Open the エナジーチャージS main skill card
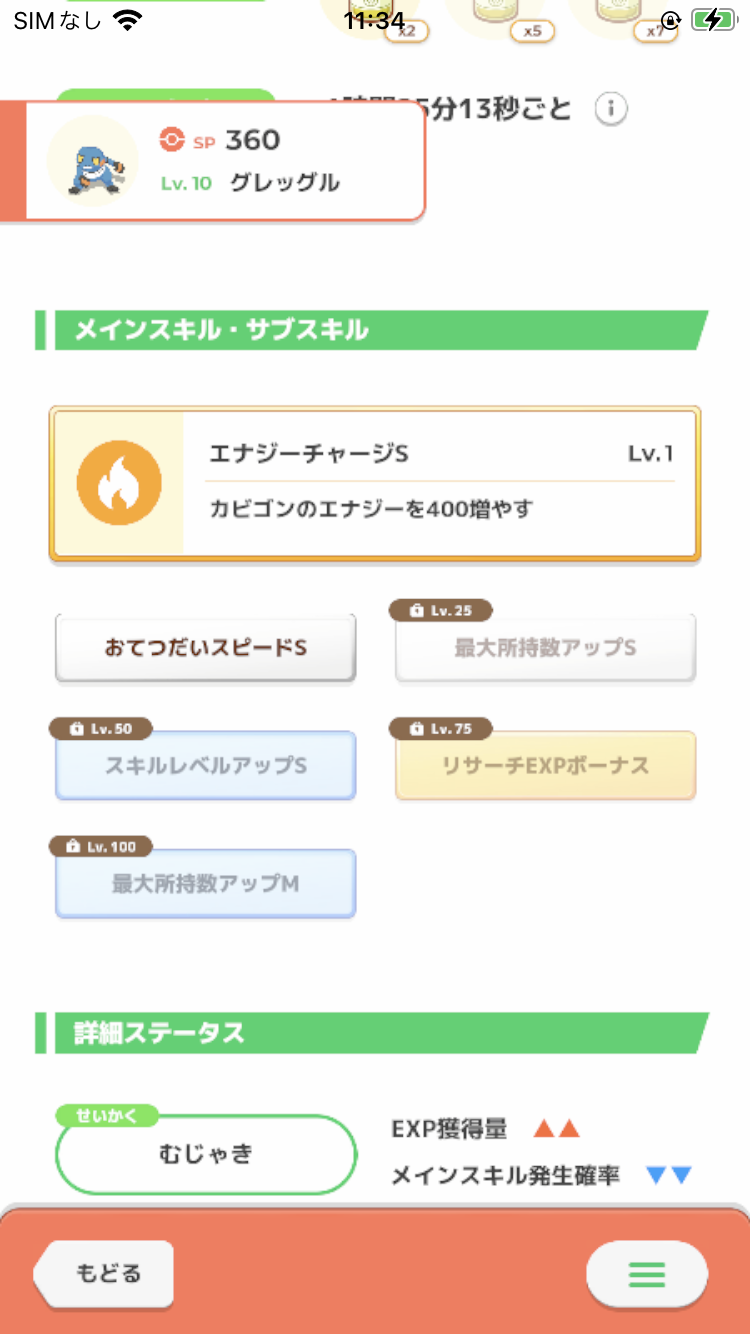Screen dimensions: 750x1334 pos(375,484)
